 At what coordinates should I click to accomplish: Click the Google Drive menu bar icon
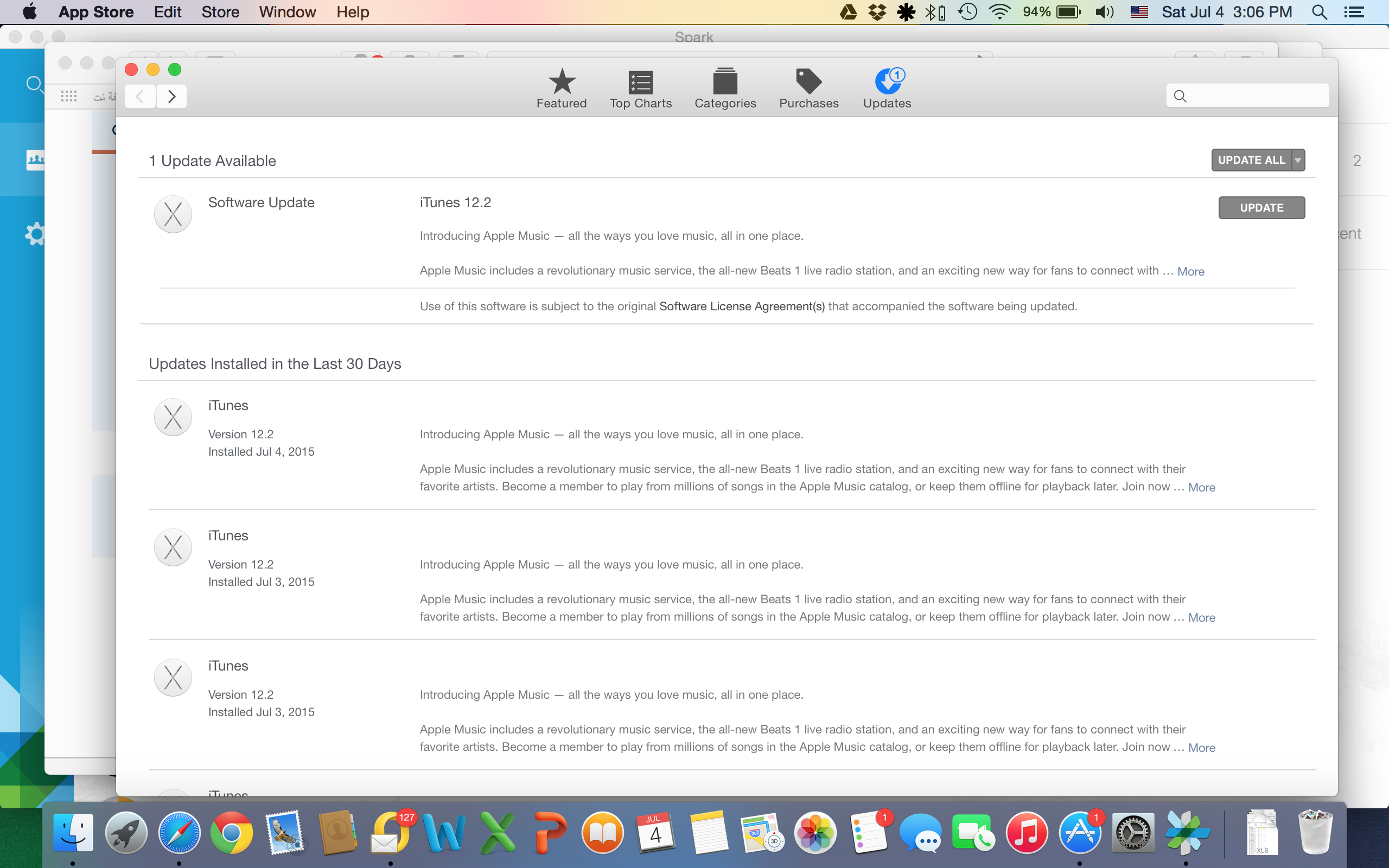pos(849,12)
